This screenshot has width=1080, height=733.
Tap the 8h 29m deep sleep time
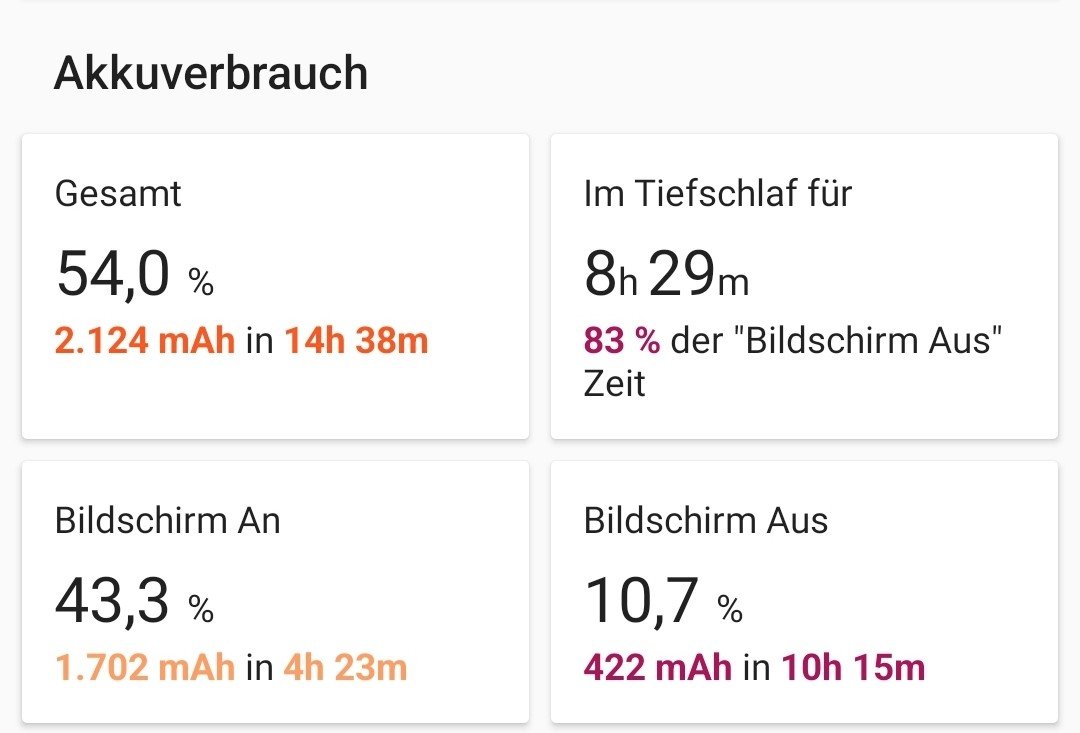point(666,274)
